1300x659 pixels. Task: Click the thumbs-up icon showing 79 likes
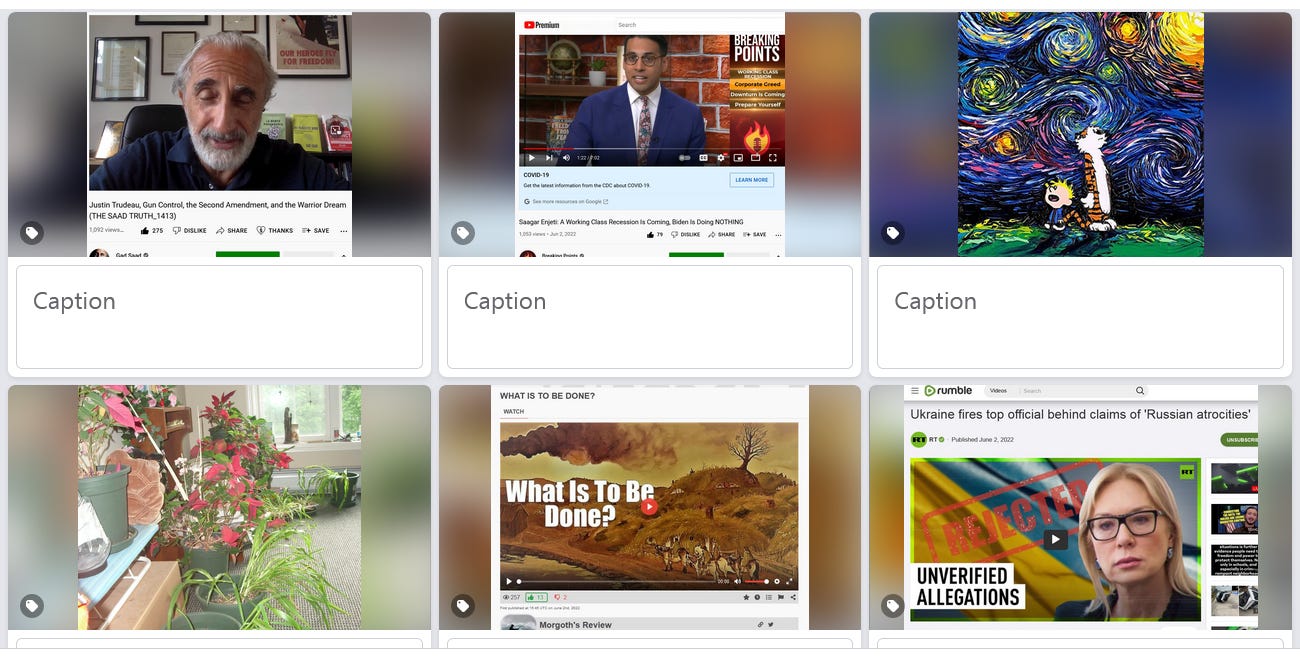point(651,234)
